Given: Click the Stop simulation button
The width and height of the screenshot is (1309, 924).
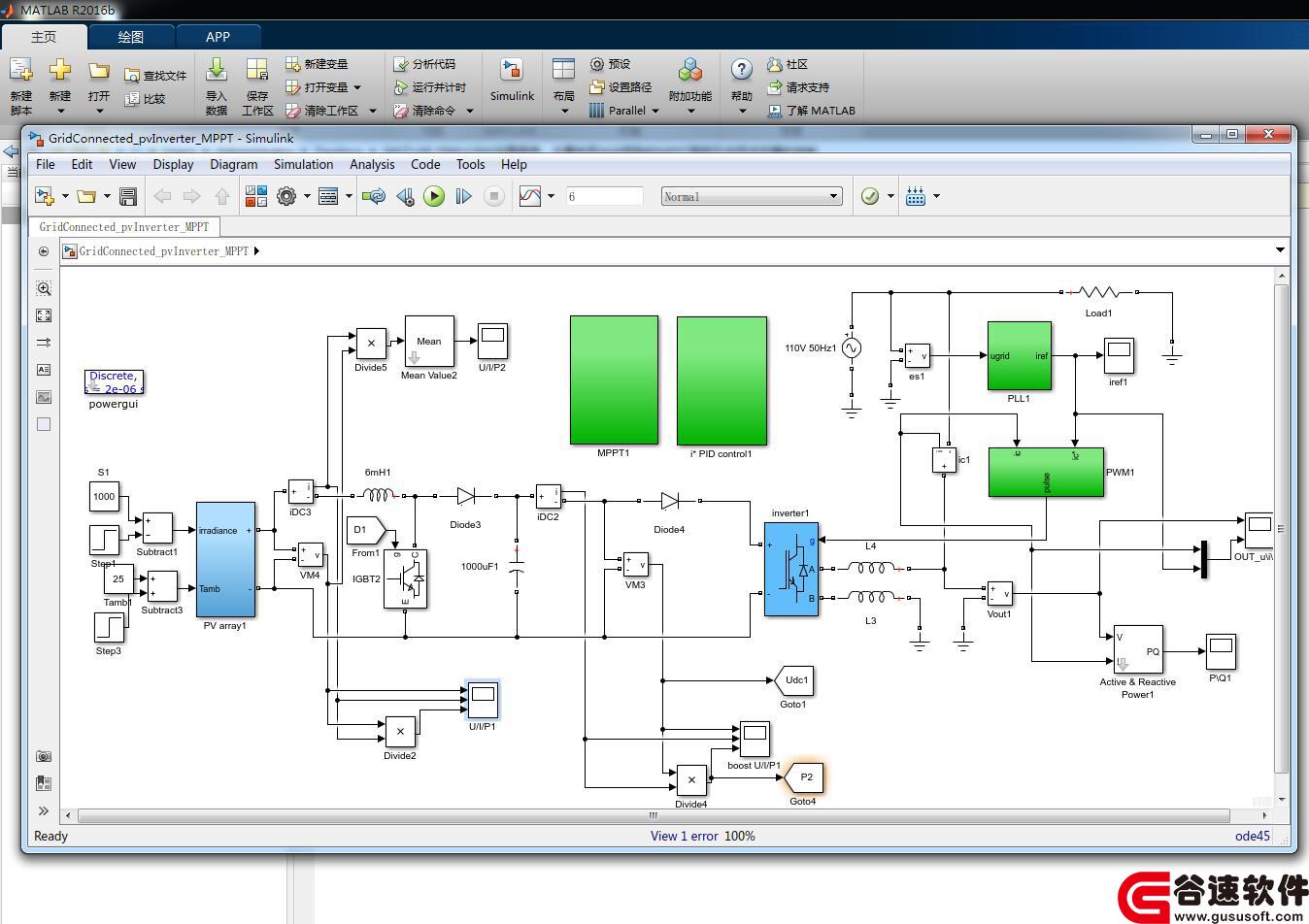Looking at the screenshot, I should (494, 196).
